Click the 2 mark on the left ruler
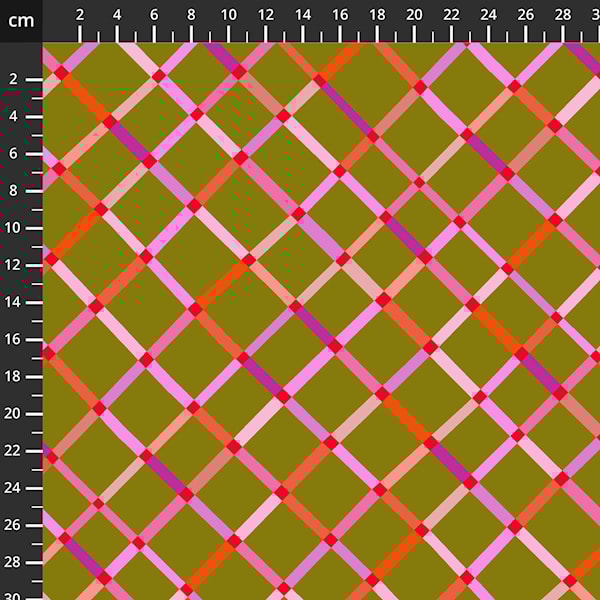The image size is (600, 600). (16, 79)
